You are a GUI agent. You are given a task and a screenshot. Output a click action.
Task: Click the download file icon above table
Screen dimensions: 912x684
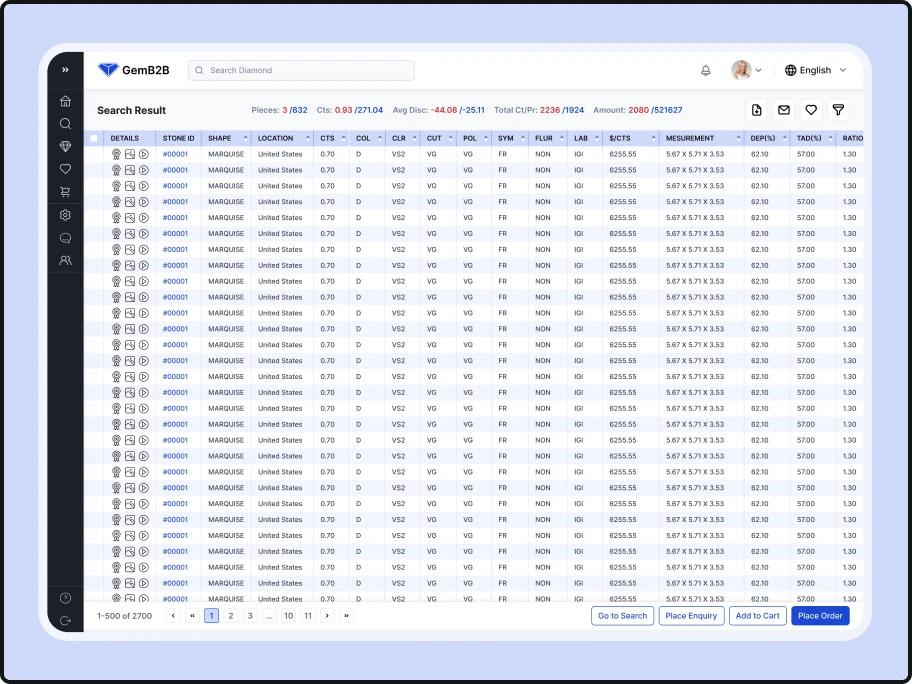pos(756,110)
